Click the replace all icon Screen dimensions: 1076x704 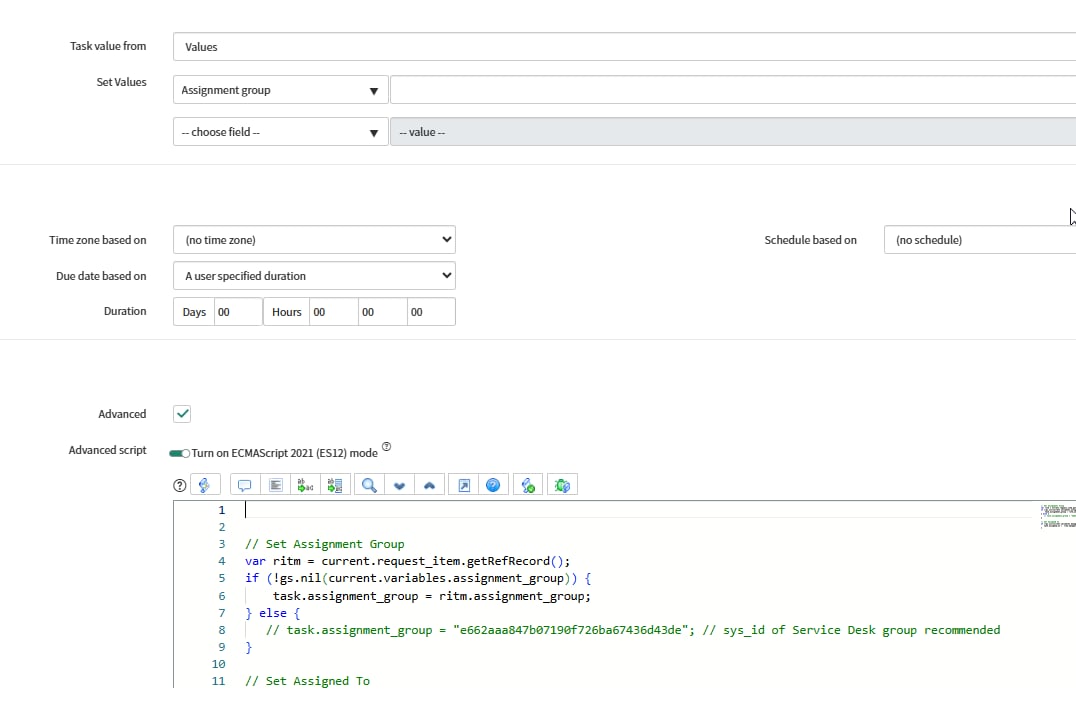click(x=335, y=485)
